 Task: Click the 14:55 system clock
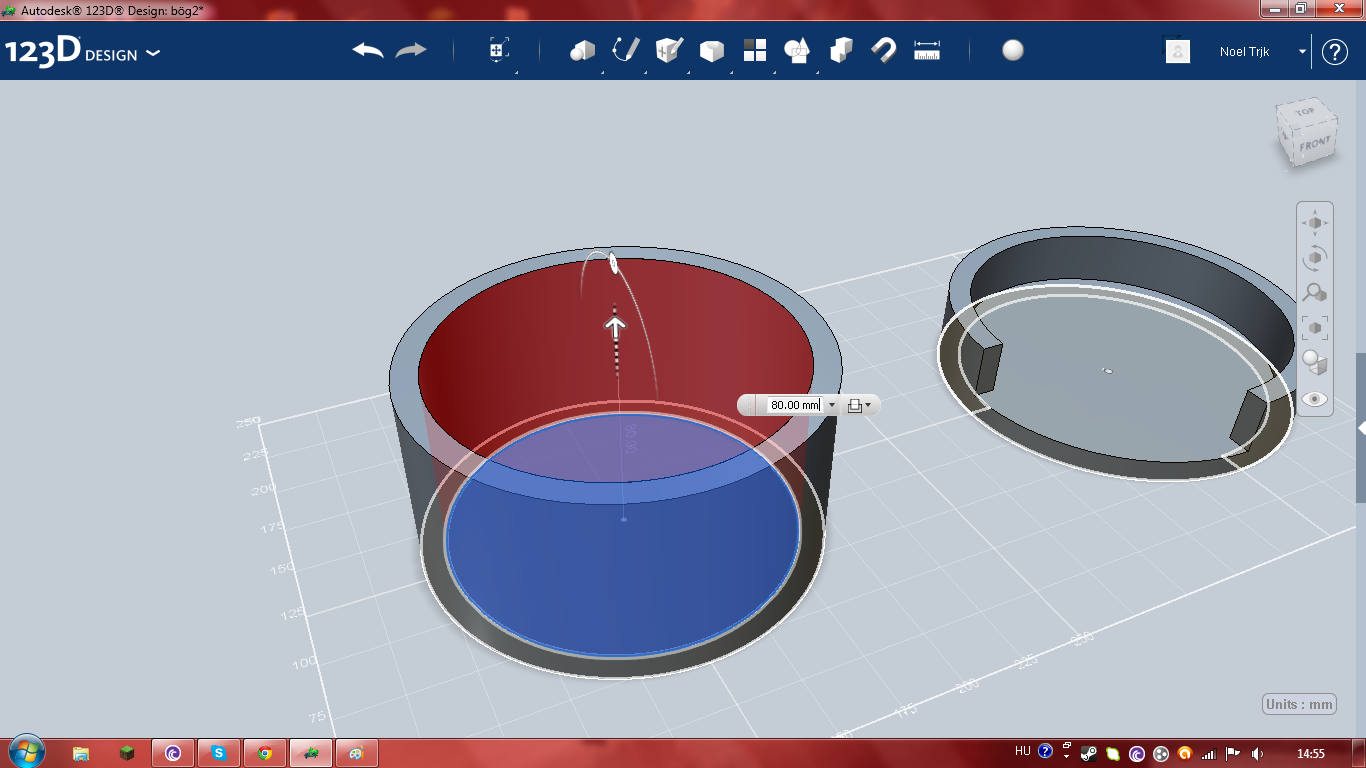coord(1310,753)
